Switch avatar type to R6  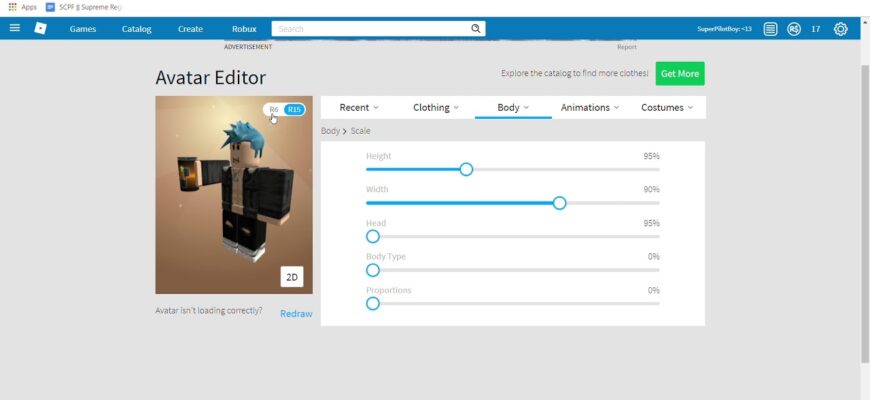[x=274, y=110]
